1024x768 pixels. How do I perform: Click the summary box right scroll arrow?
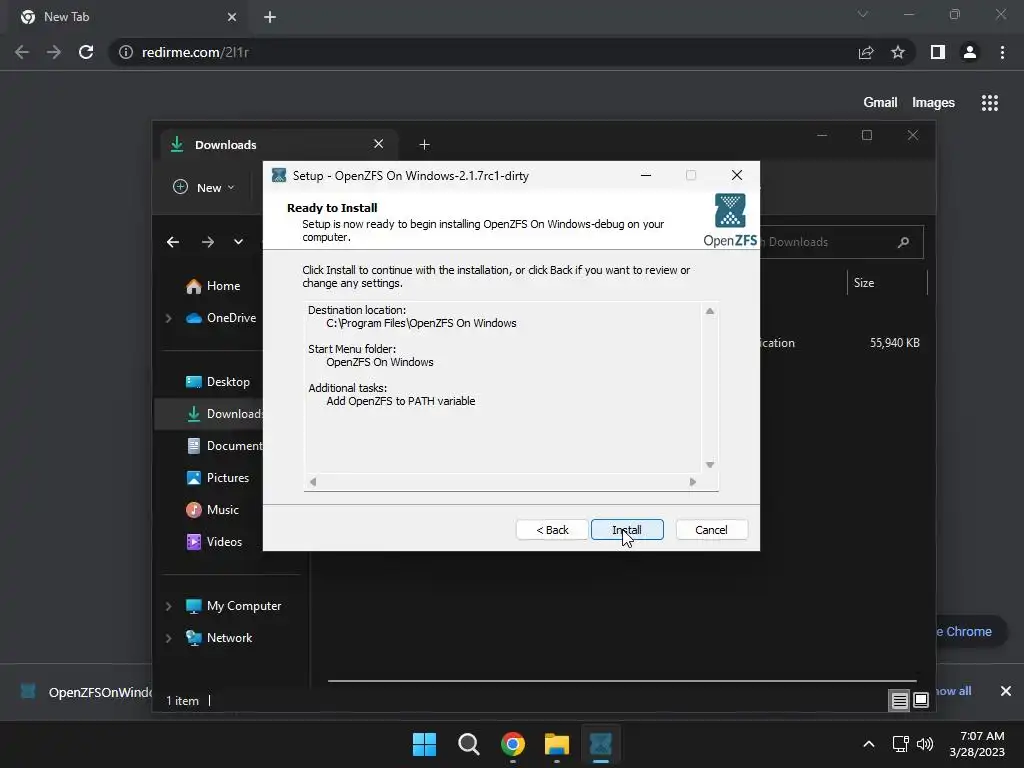693,482
